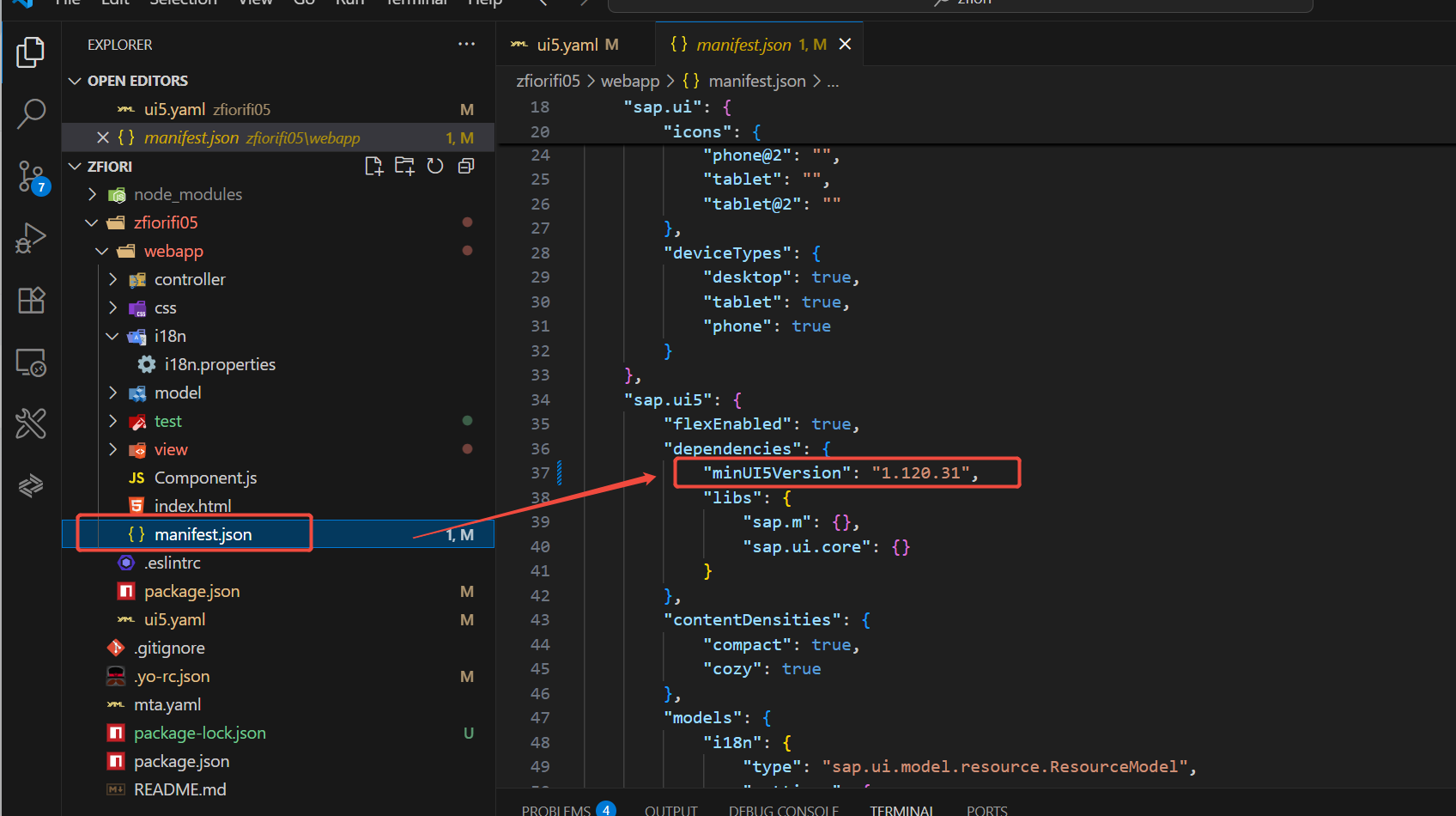Screen dimensions: 1456x816
Task: Open the PORTS panel tab
Action: [986, 809]
